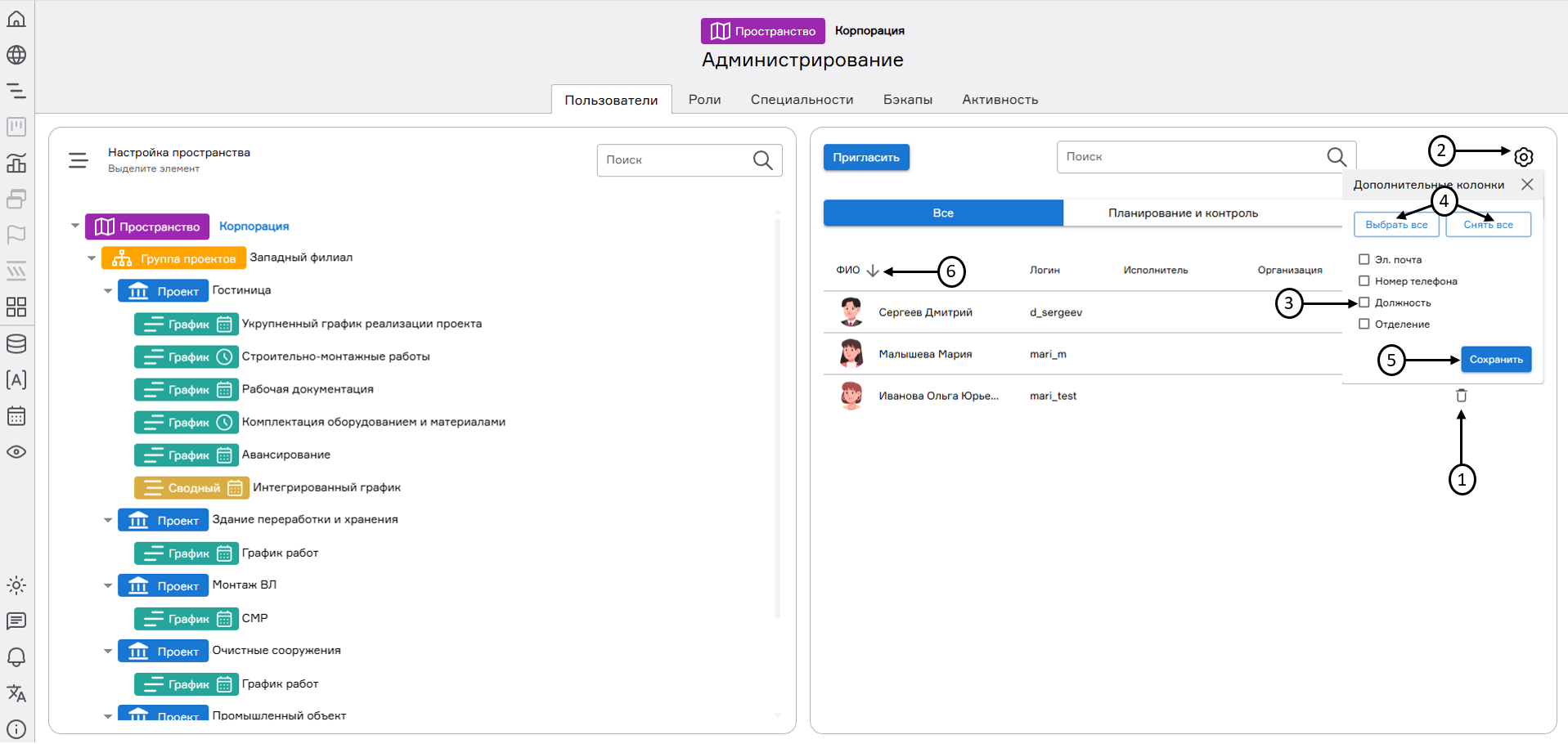Screen dimensions: 1568x744
Task: Click the eye icon in the left sidebar
Action: coord(16,452)
